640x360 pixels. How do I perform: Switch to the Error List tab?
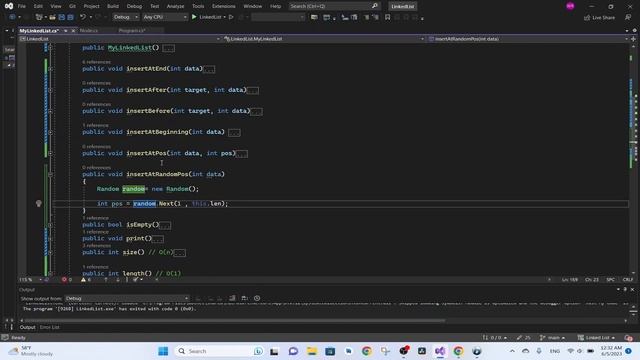pos(49,327)
